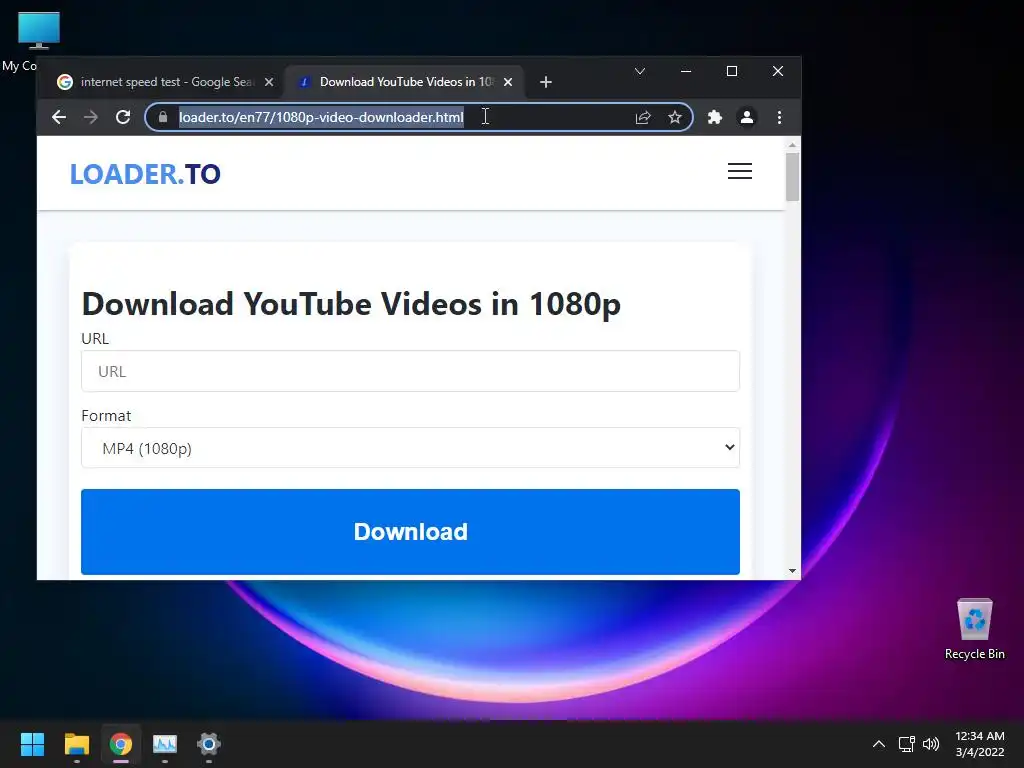
Task: Open the system monitor taskbar icon
Action: 165,744
